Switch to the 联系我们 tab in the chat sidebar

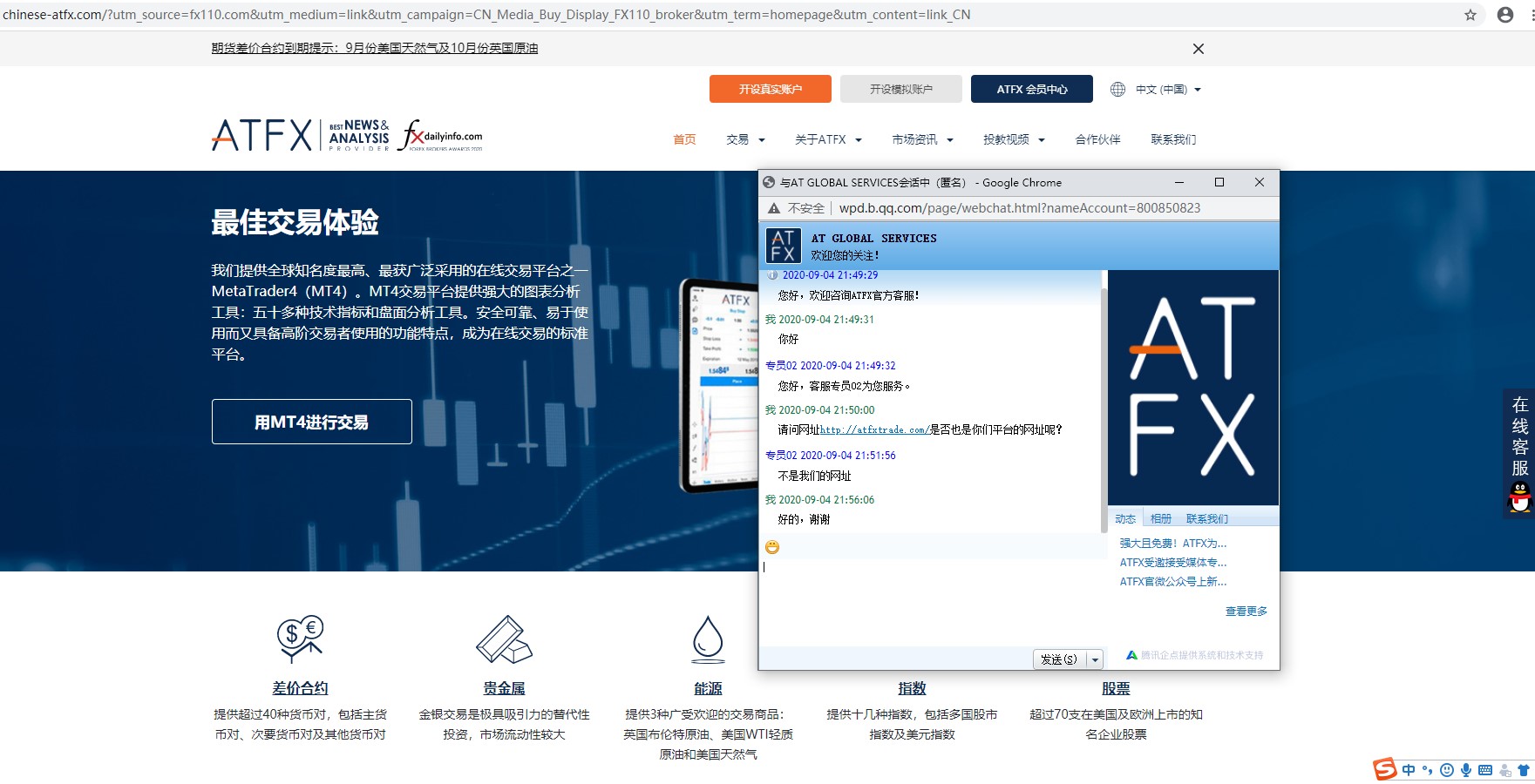tap(1207, 518)
